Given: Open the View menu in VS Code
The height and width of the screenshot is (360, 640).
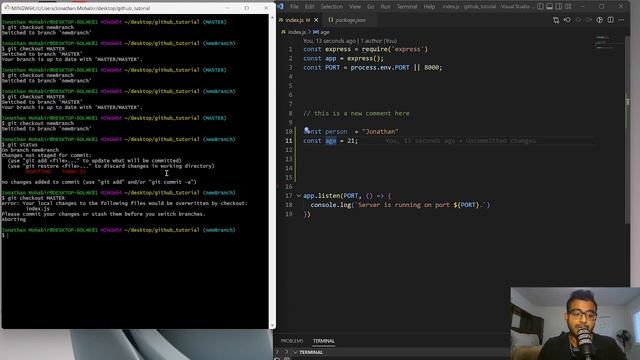Looking at the screenshot, I should [x=355, y=7].
